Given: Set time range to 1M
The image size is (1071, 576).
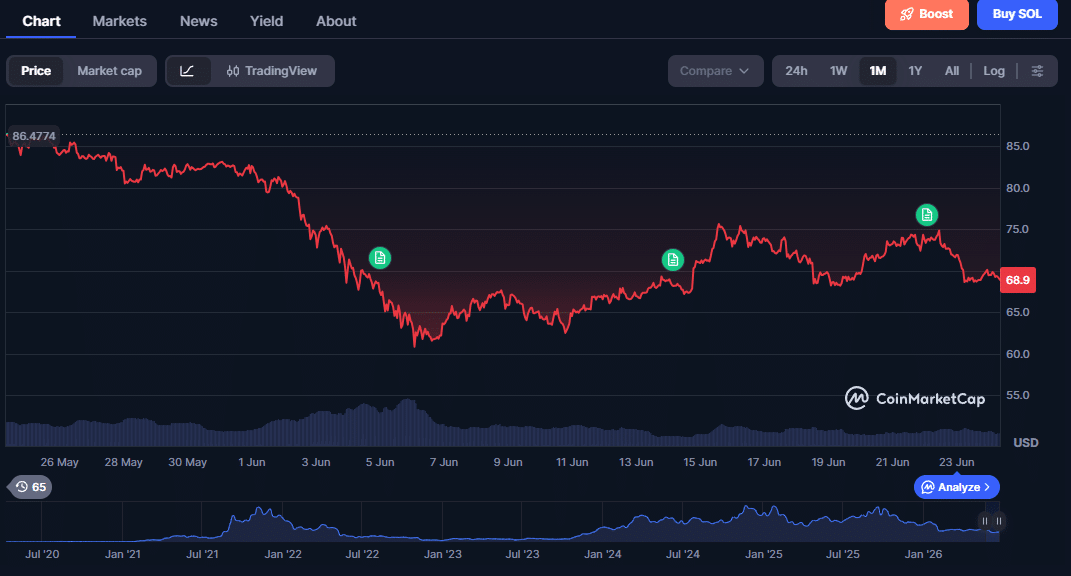Looking at the screenshot, I should [x=878, y=71].
